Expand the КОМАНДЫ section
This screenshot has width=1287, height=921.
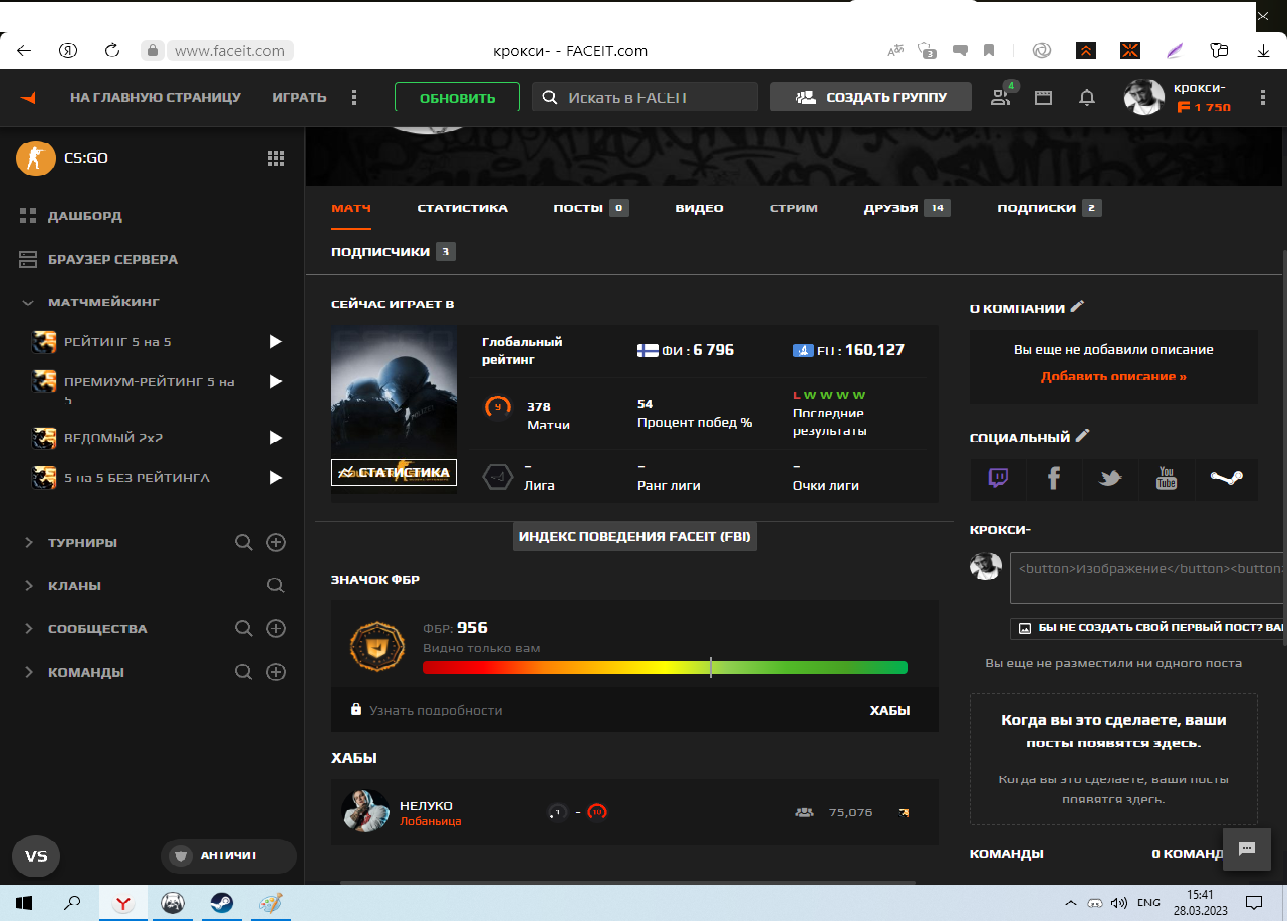tap(27, 672)
